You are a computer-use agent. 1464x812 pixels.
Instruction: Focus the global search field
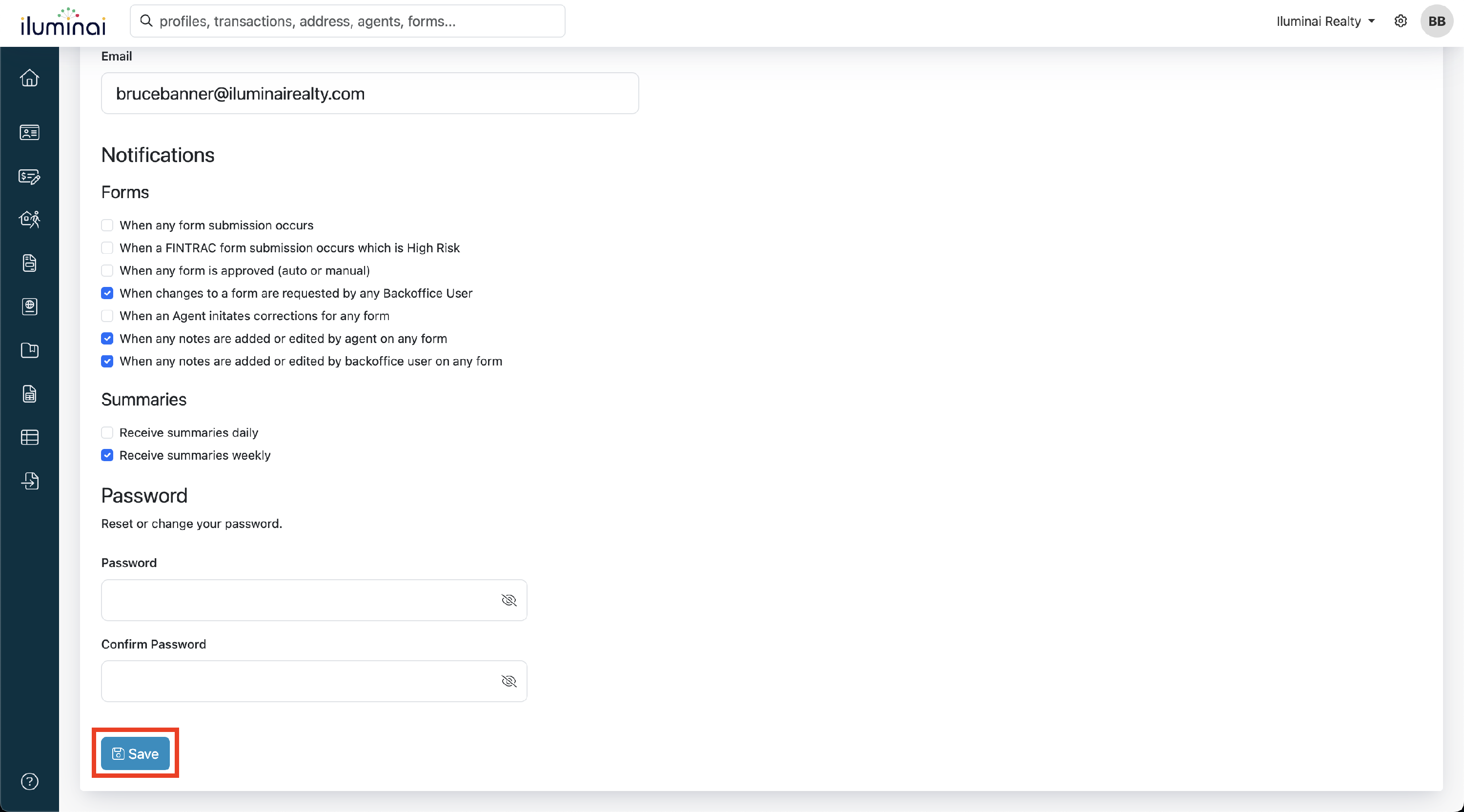click(x=347, y=21)
